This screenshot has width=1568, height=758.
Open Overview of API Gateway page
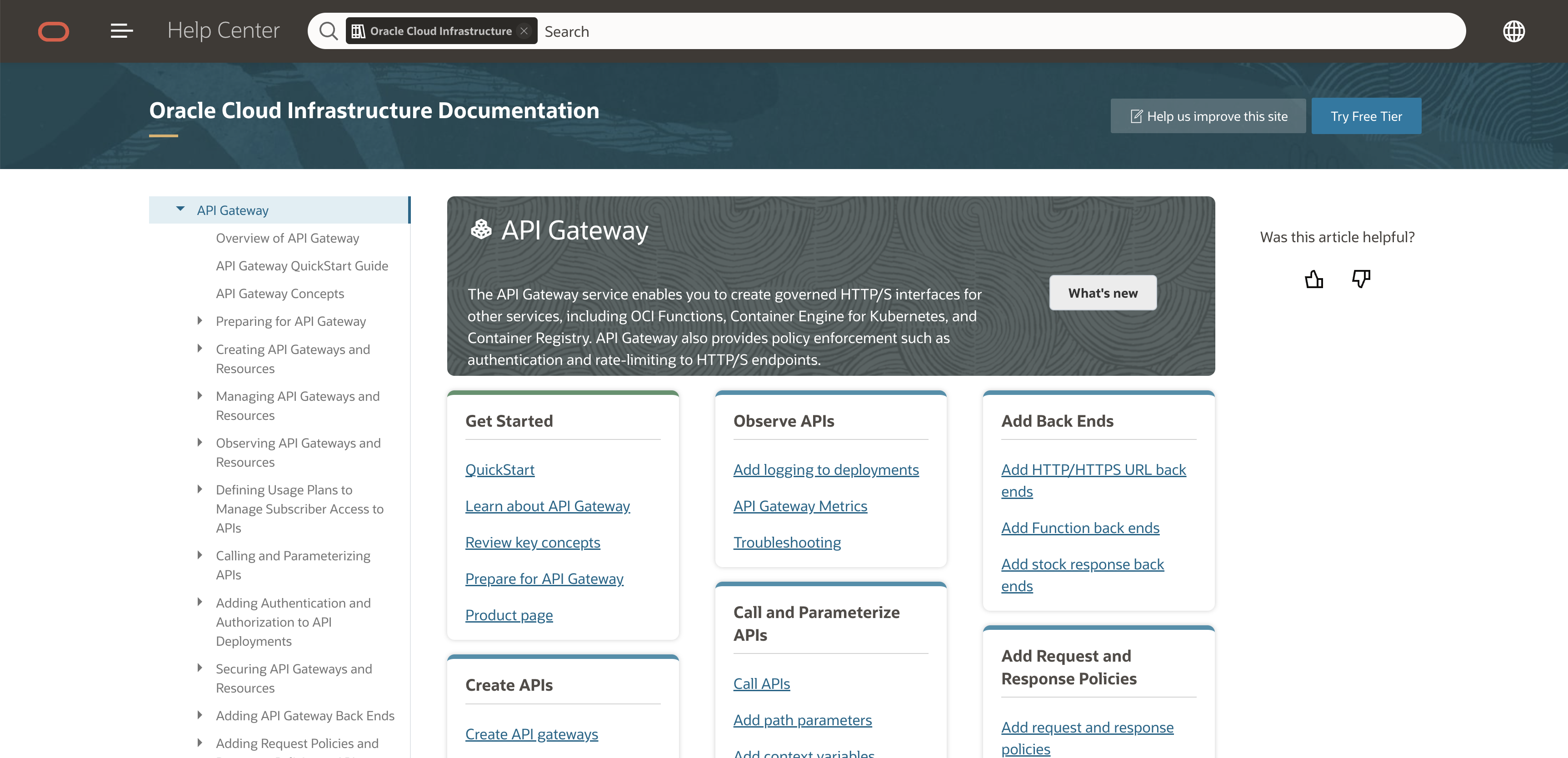click(x=287, y=238)
